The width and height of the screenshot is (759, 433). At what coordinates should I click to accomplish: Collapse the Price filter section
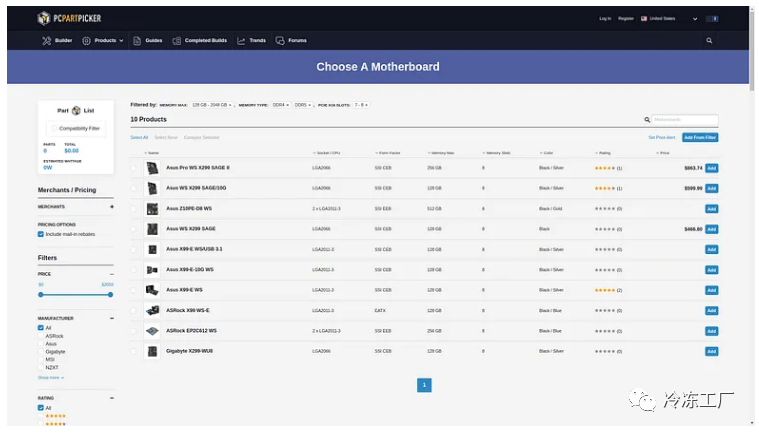point(112,274)
